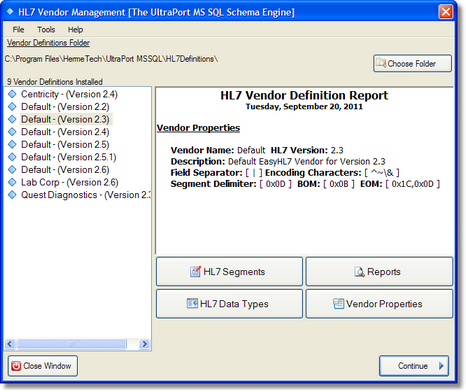Click the 9 Vendor Definitions Installed label

[x=55, y=82]
